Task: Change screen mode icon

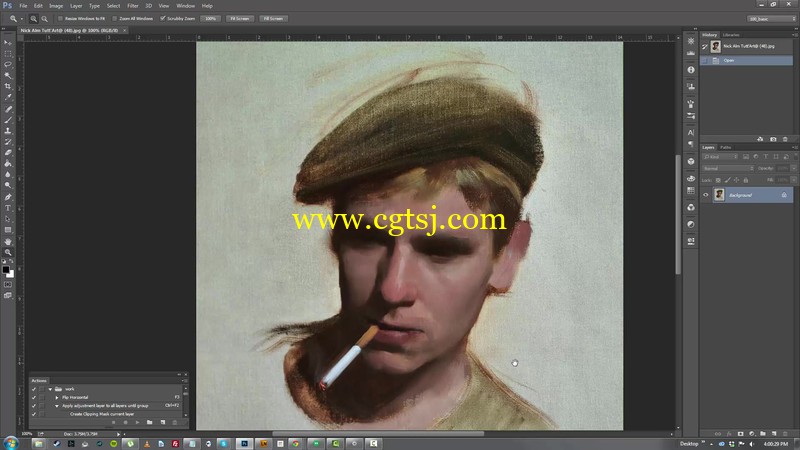Action: [8, 295]
